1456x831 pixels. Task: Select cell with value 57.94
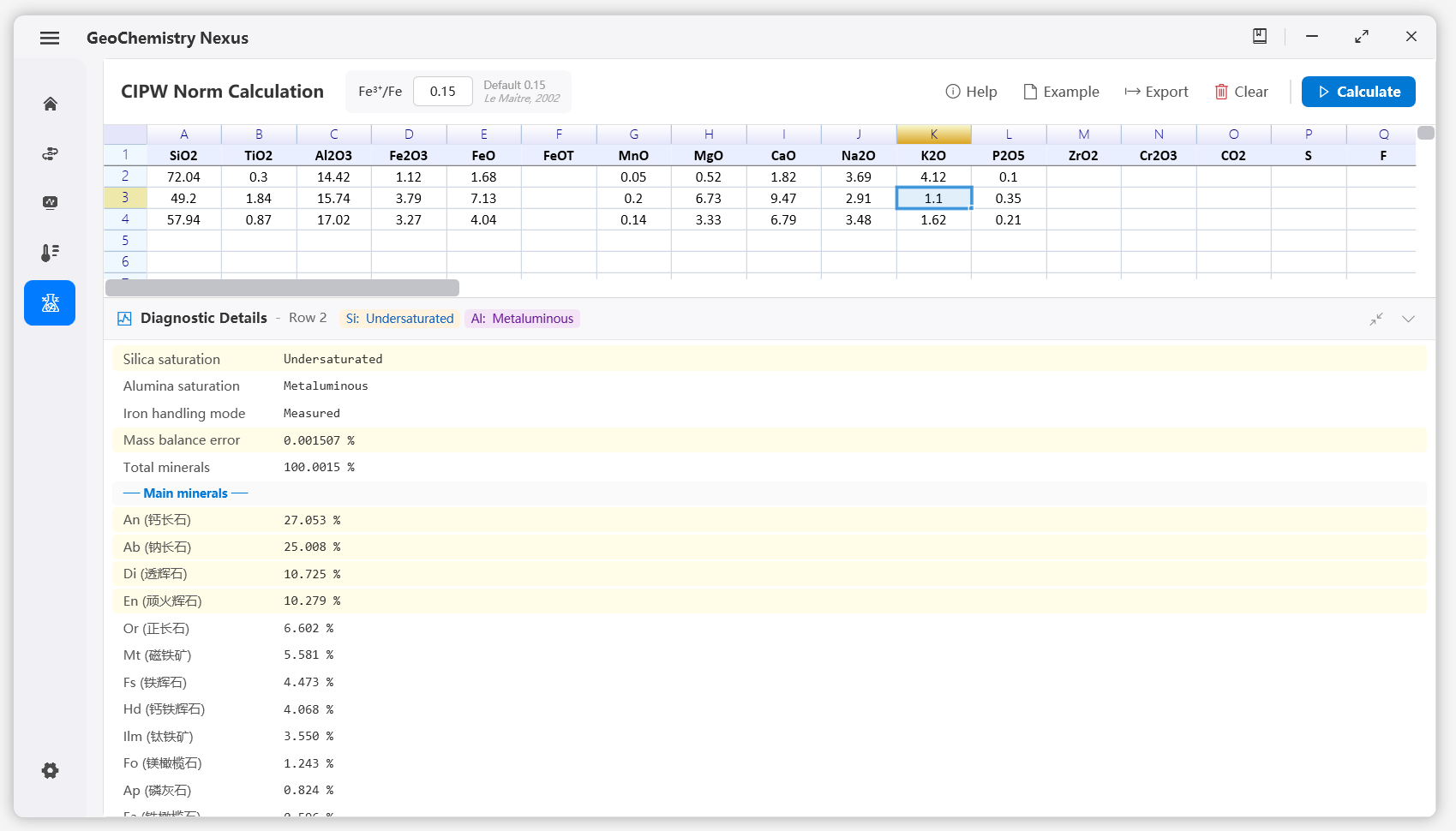183,219
